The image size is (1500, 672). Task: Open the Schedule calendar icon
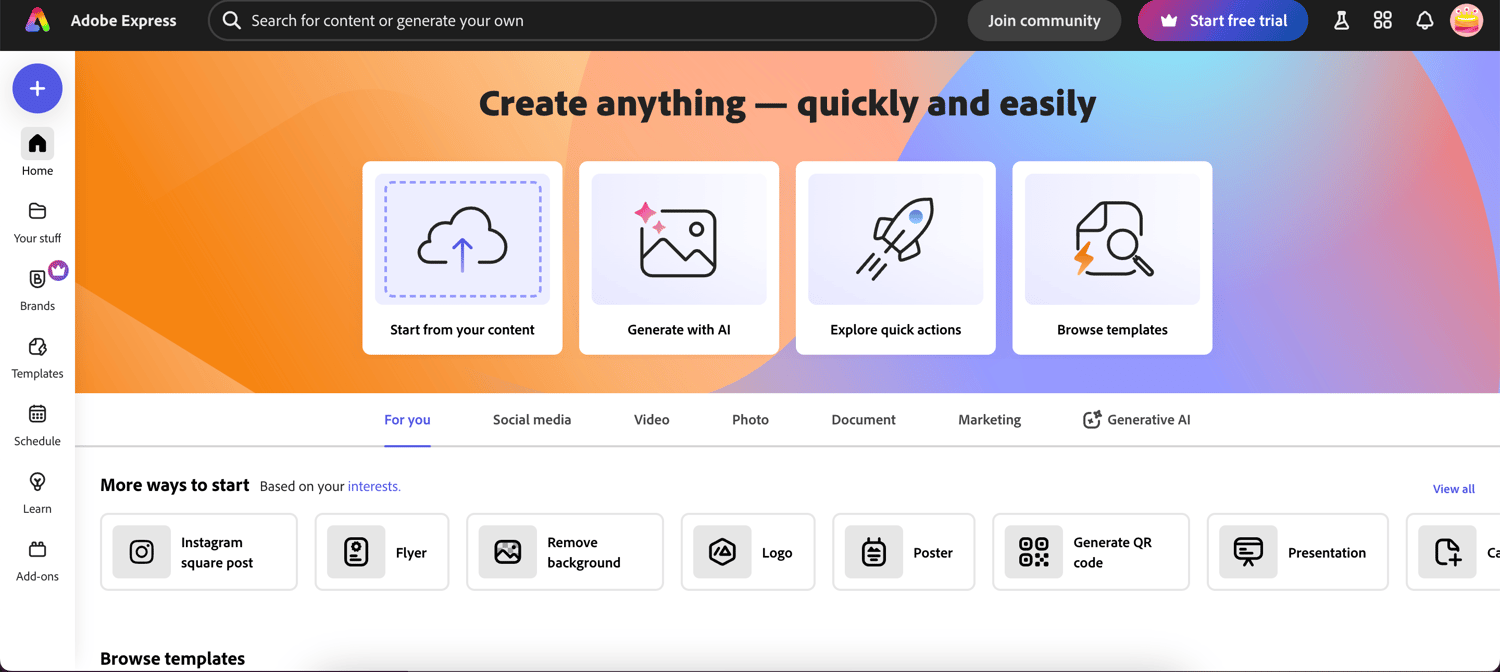click(37, 414)
